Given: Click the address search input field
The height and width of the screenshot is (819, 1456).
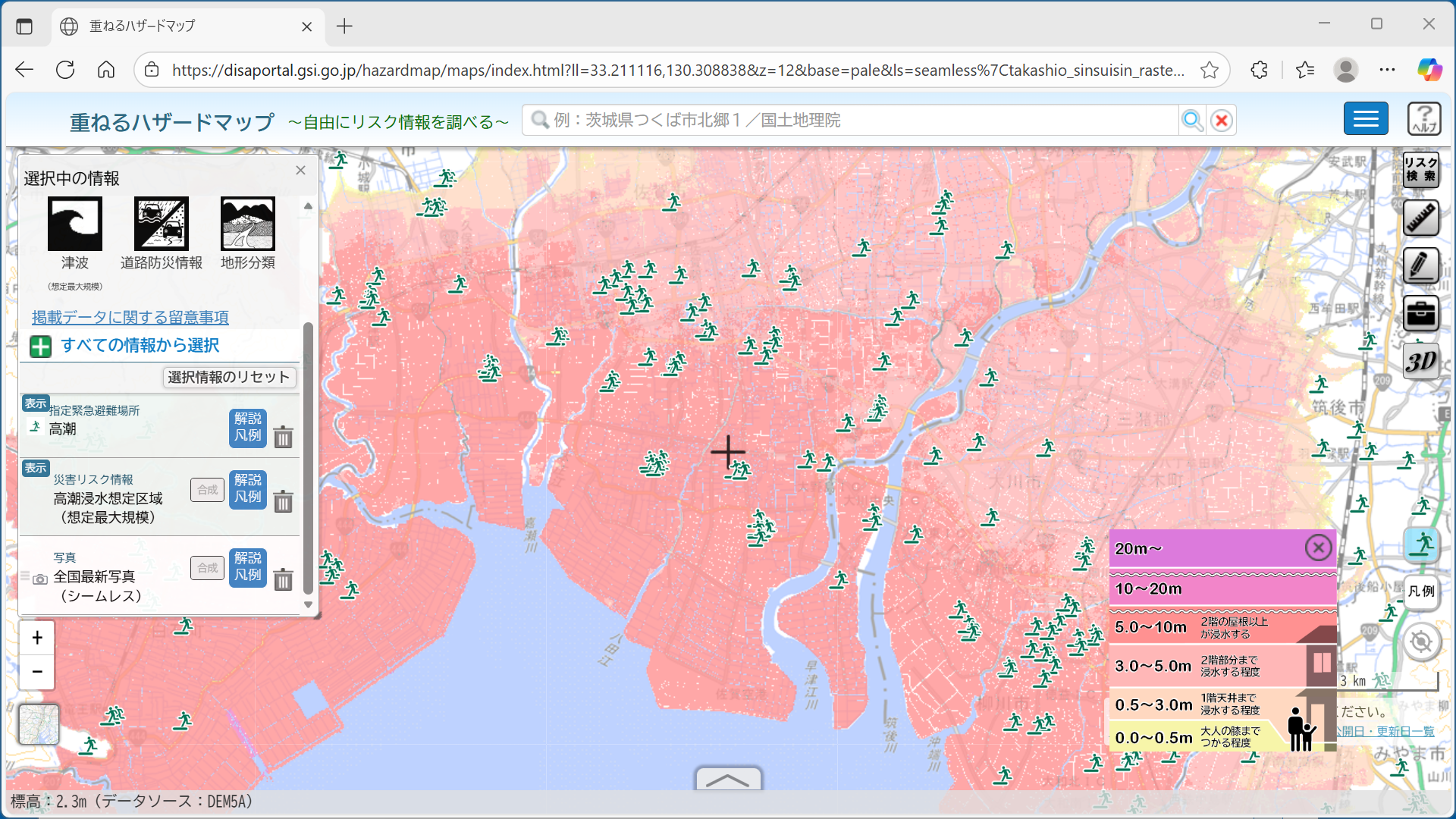Looking at the screenshot, I should [x=849, y=121].
